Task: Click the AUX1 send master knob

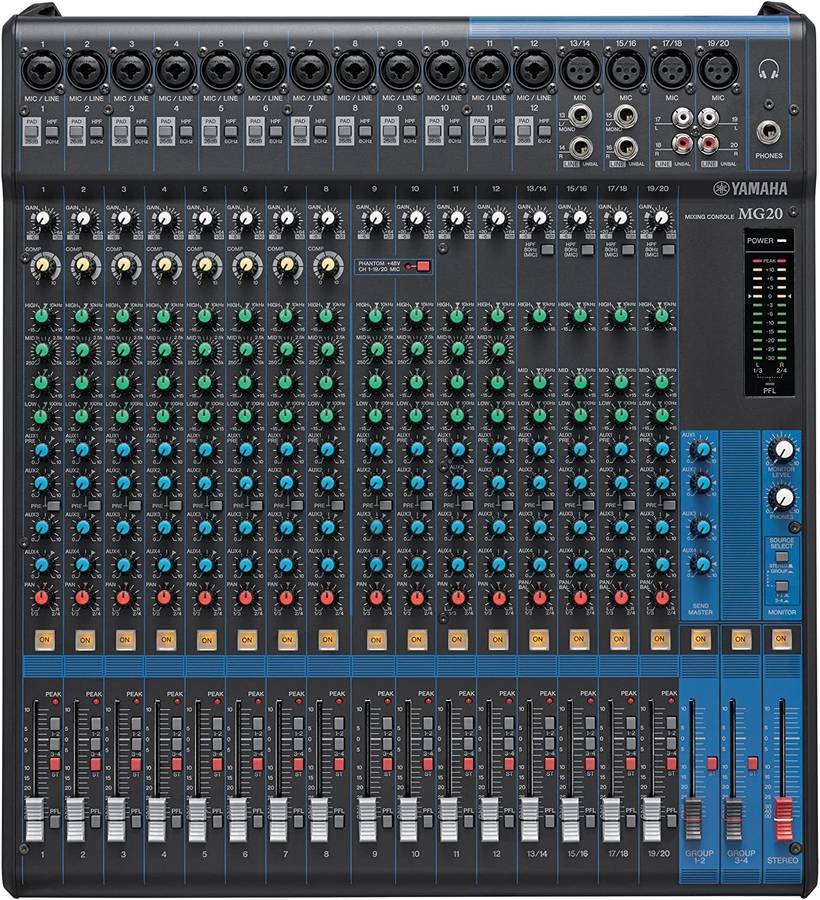Action: point(703,450)
